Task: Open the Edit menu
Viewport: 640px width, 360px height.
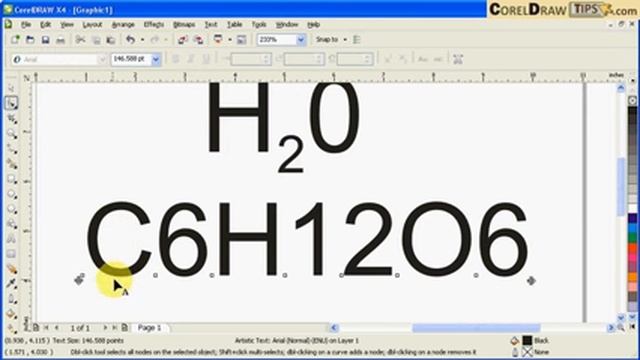Action: coord(45,24)
